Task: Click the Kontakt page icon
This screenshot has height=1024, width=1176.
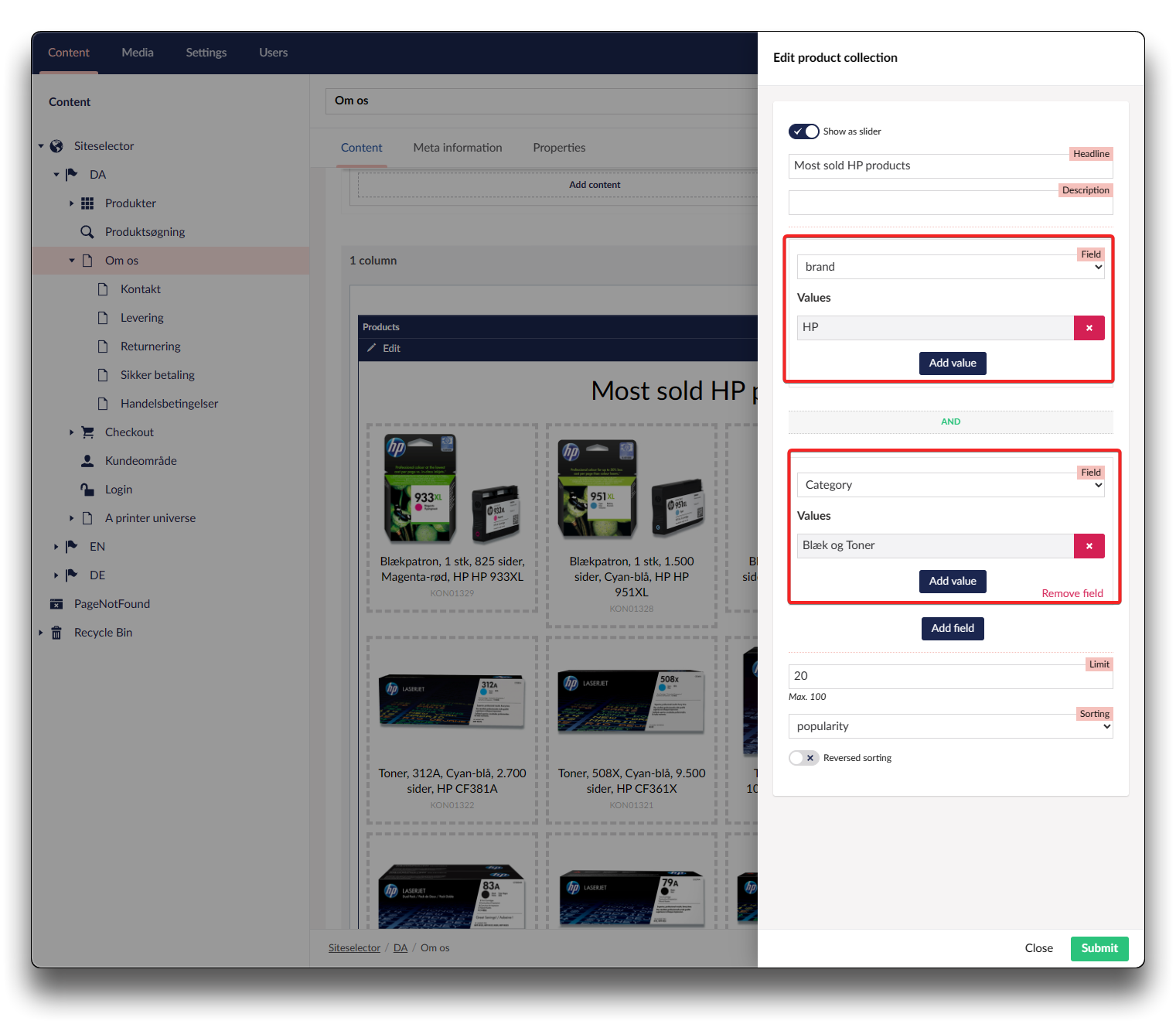Action: click(x=103, y=289)
